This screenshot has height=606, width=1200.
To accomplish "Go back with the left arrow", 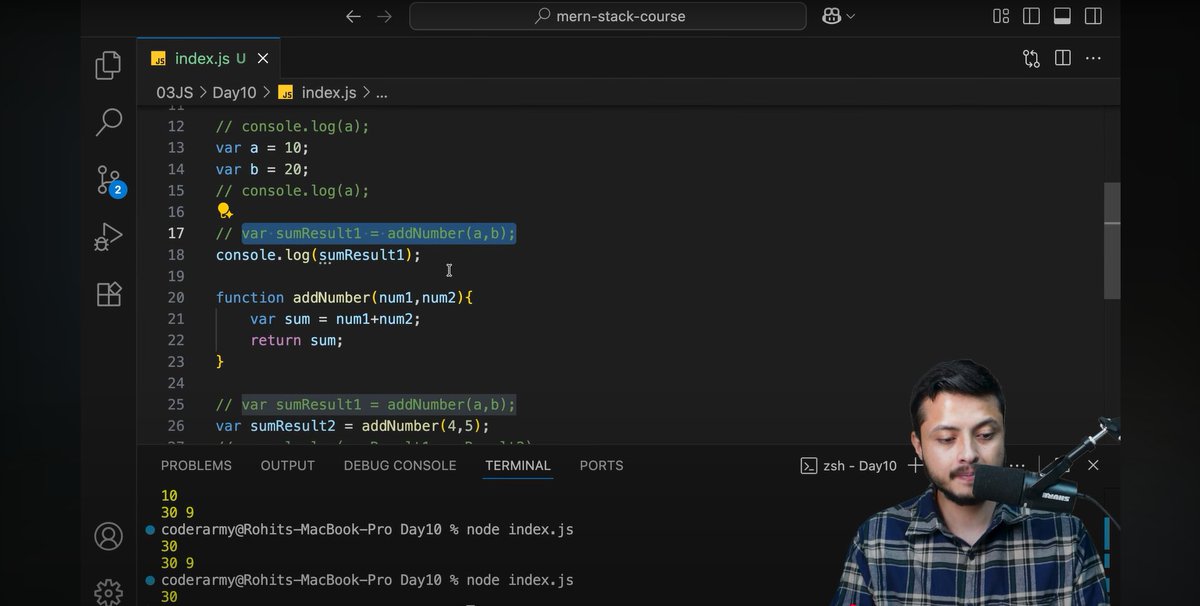I will [352, 16].
